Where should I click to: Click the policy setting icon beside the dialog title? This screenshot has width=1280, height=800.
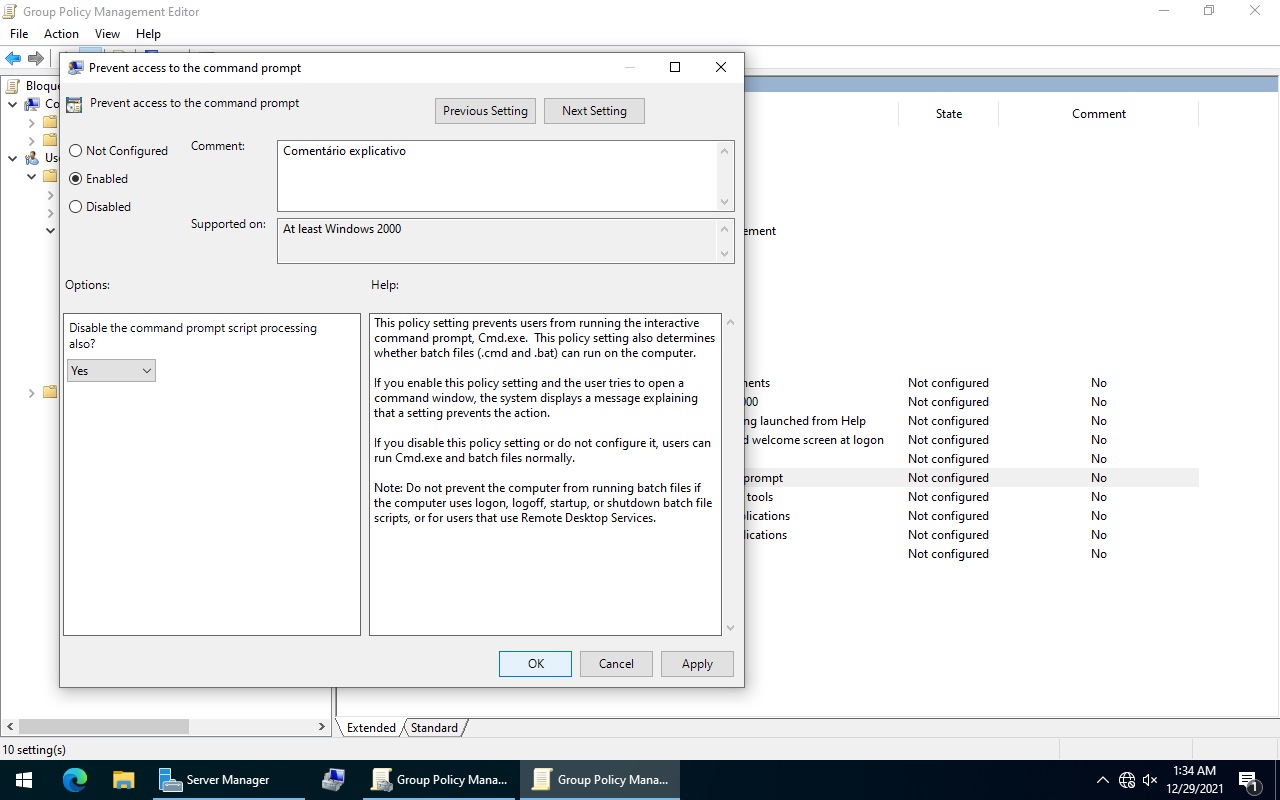click(74, 103)
